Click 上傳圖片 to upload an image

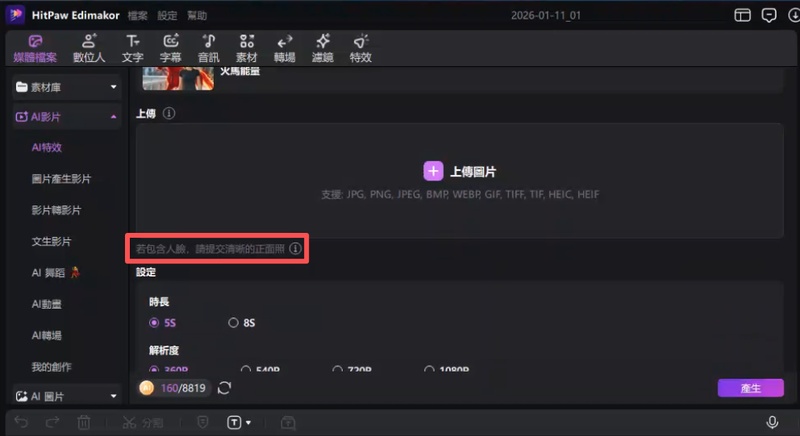460,170
